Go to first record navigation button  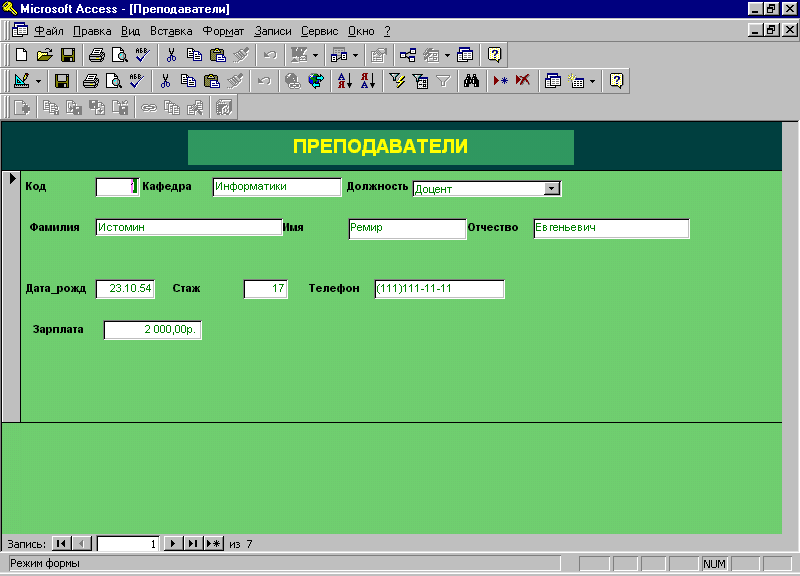pyautogui.click(x=61, y=543)
